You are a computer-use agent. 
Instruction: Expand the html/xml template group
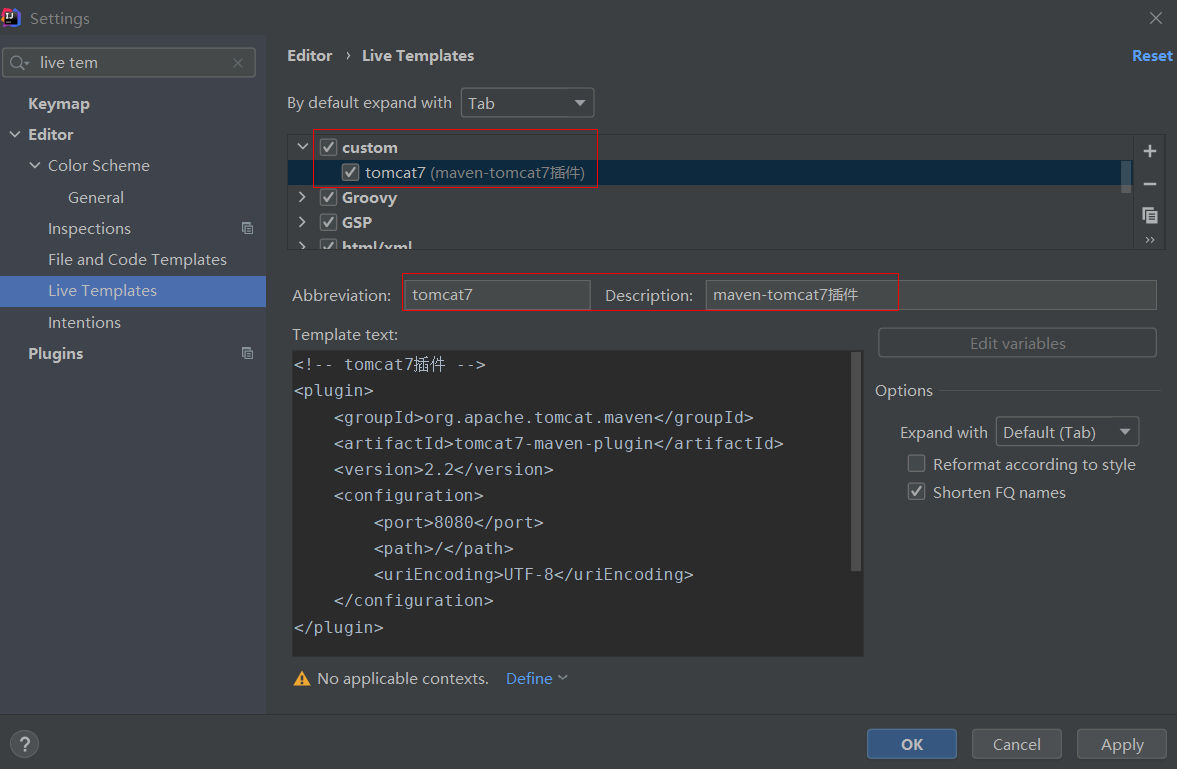pos(303,244)
